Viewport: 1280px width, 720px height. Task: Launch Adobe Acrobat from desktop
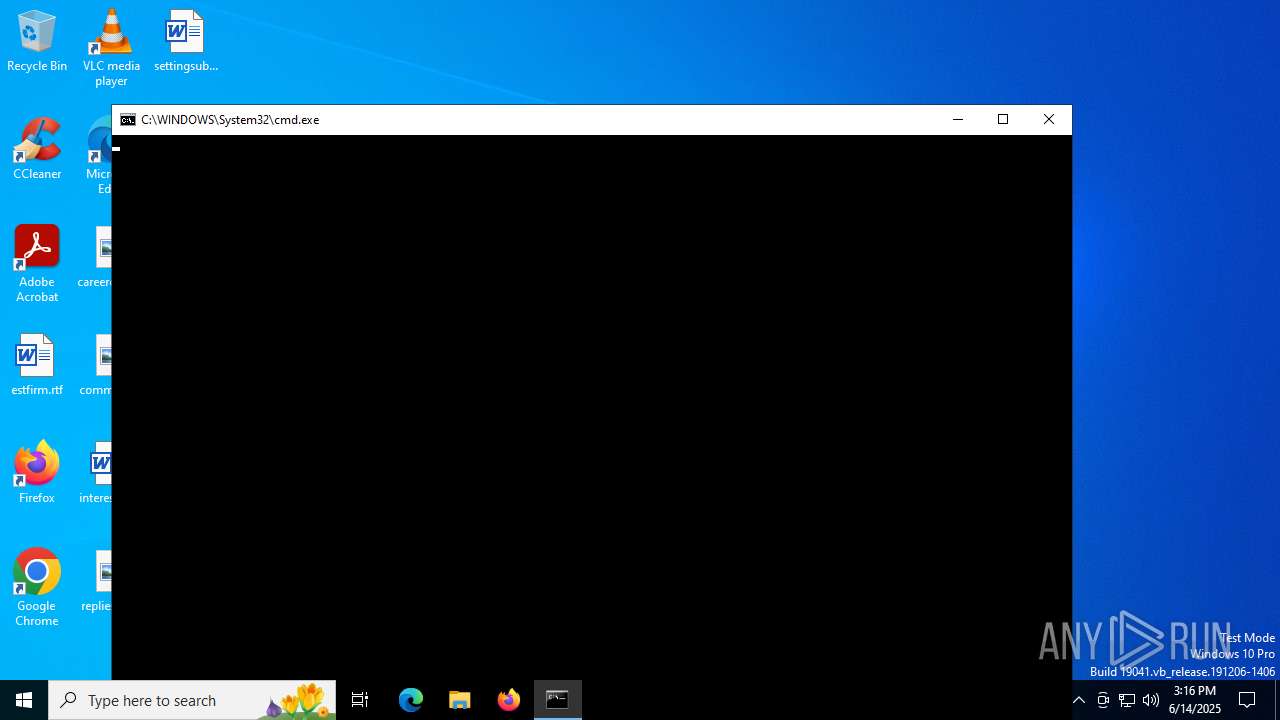click(37, 264)
